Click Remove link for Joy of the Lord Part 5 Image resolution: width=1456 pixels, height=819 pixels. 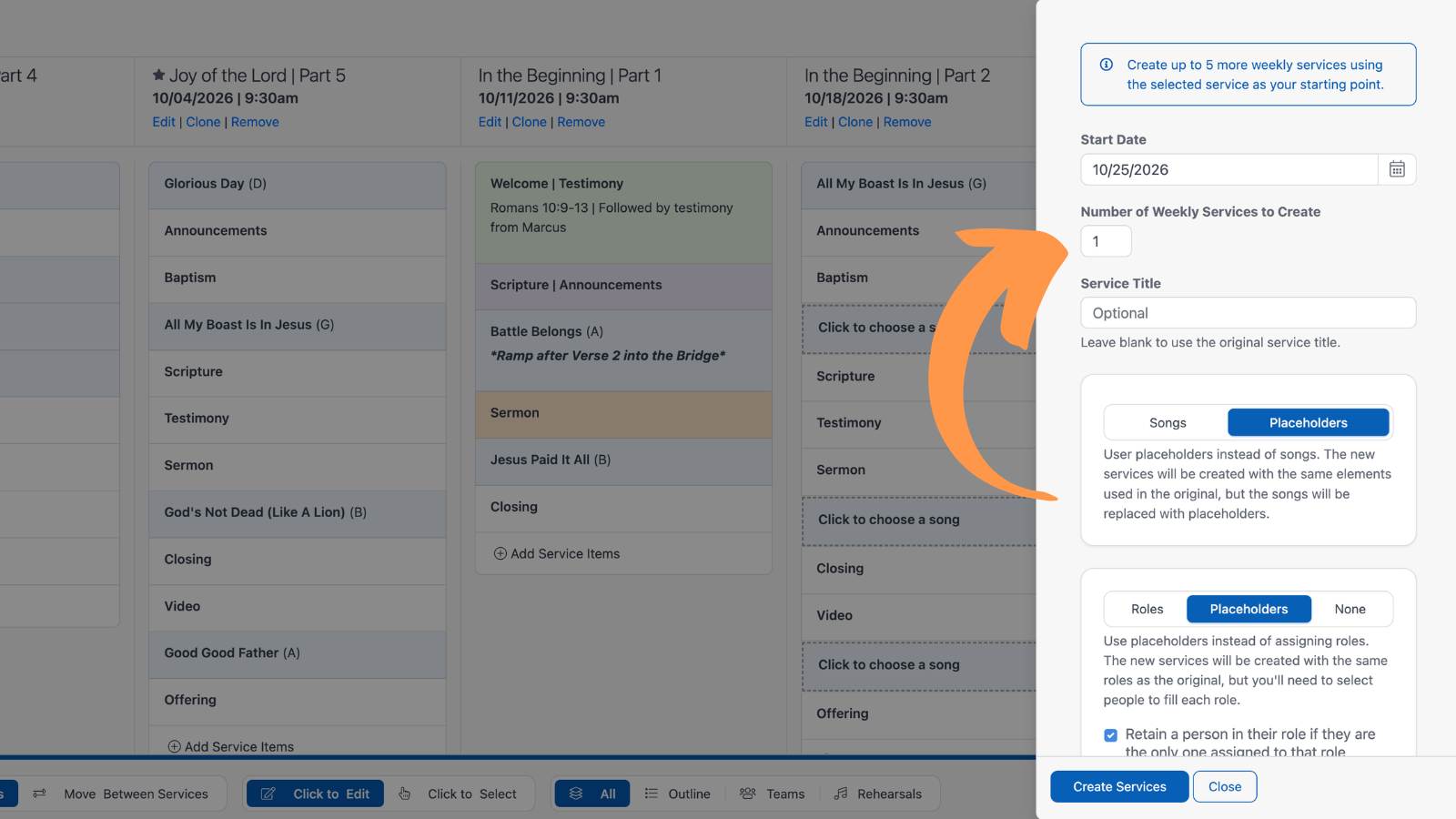click(x=255, y=122)
